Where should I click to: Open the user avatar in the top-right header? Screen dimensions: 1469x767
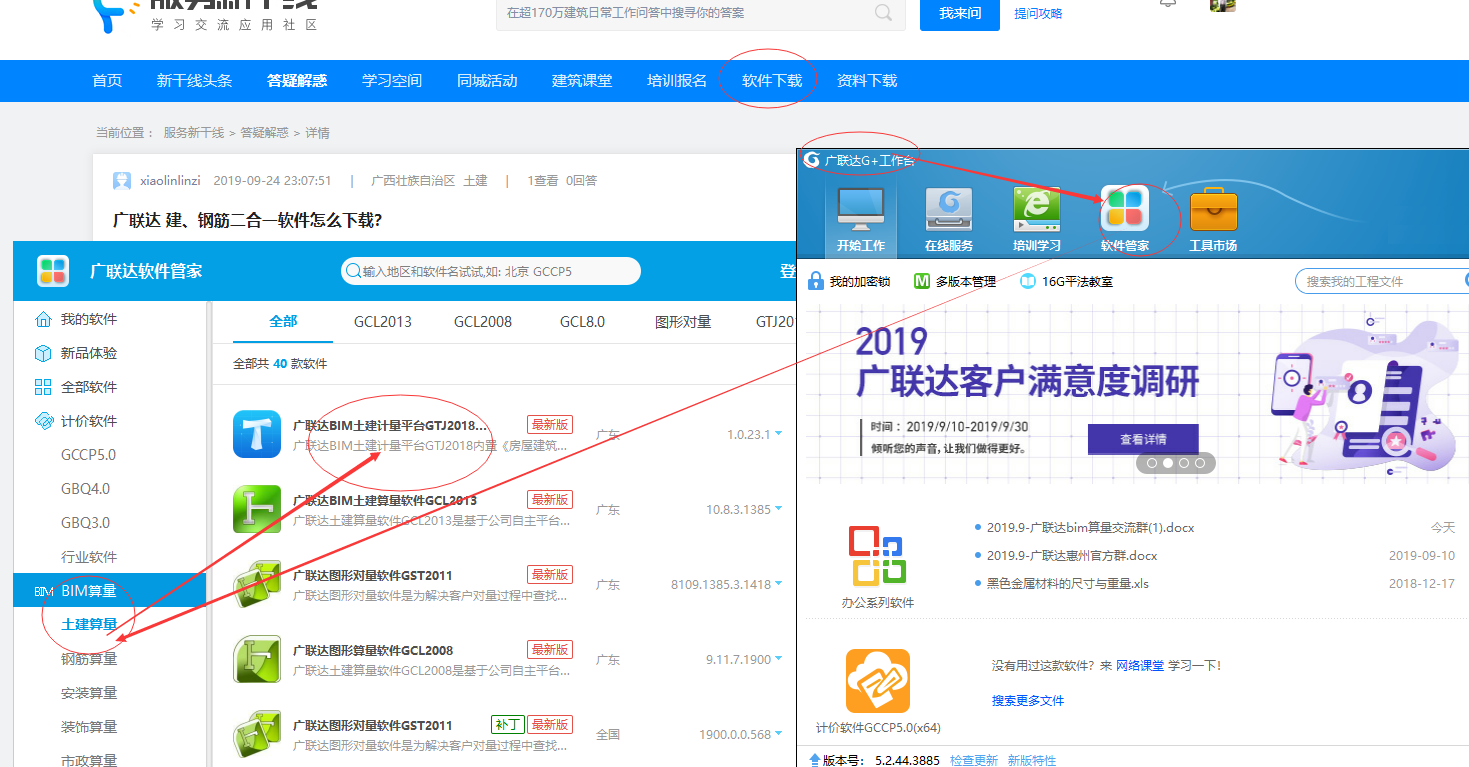[x=1222, y=5]
